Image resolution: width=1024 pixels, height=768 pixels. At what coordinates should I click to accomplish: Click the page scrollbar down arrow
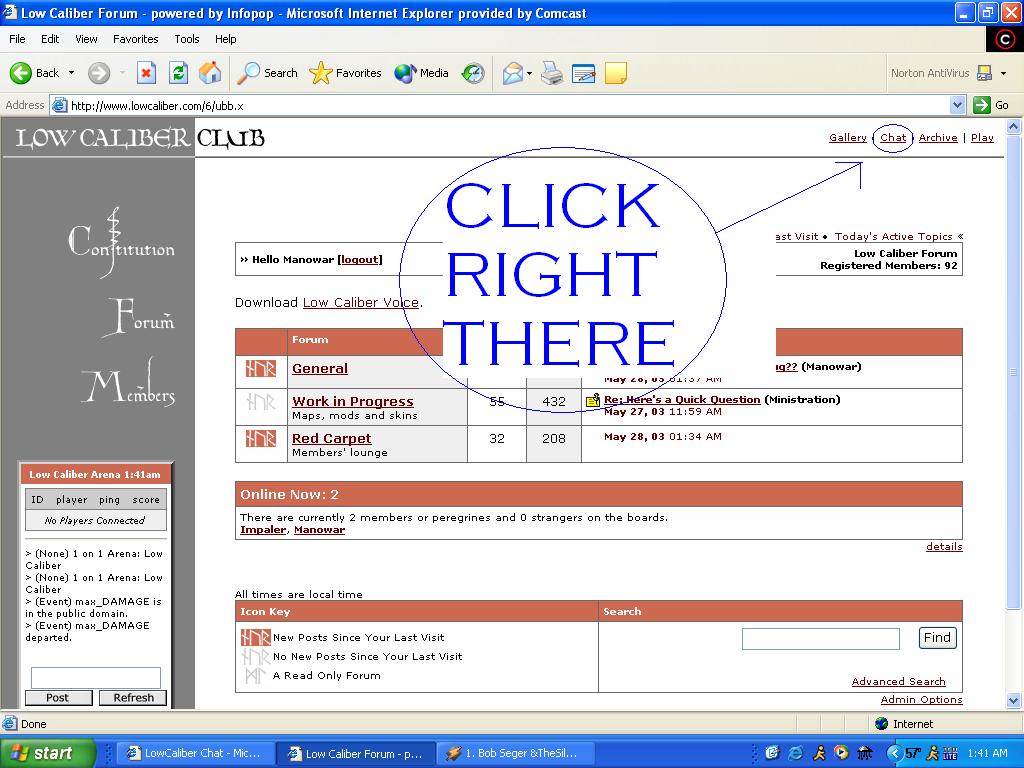pos(1014,700)
